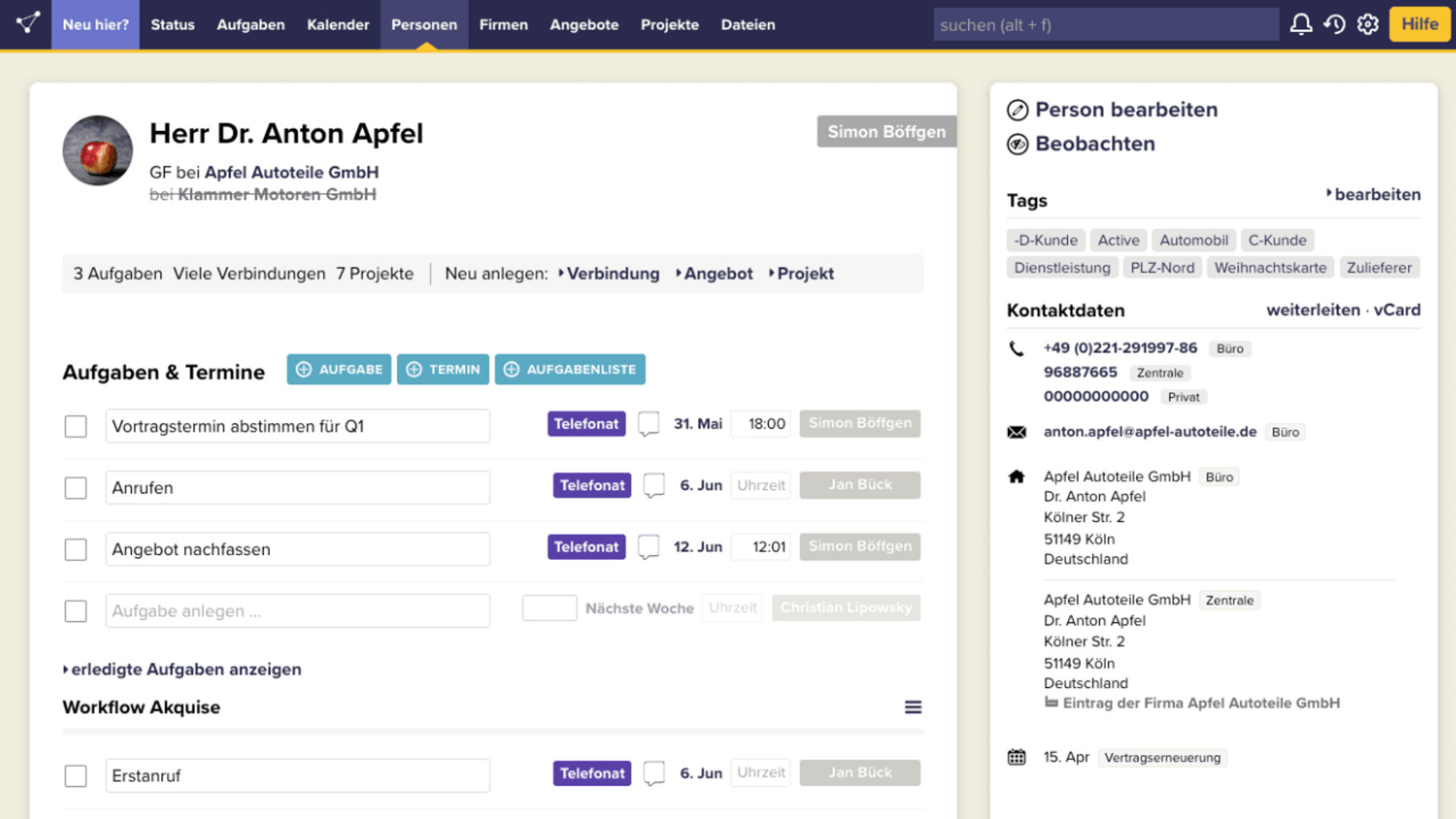Image resolution: width=1456 pixels, height=819 pixels.
Task: Open the Kalender menu item
Action: click(x=338, y=25)
